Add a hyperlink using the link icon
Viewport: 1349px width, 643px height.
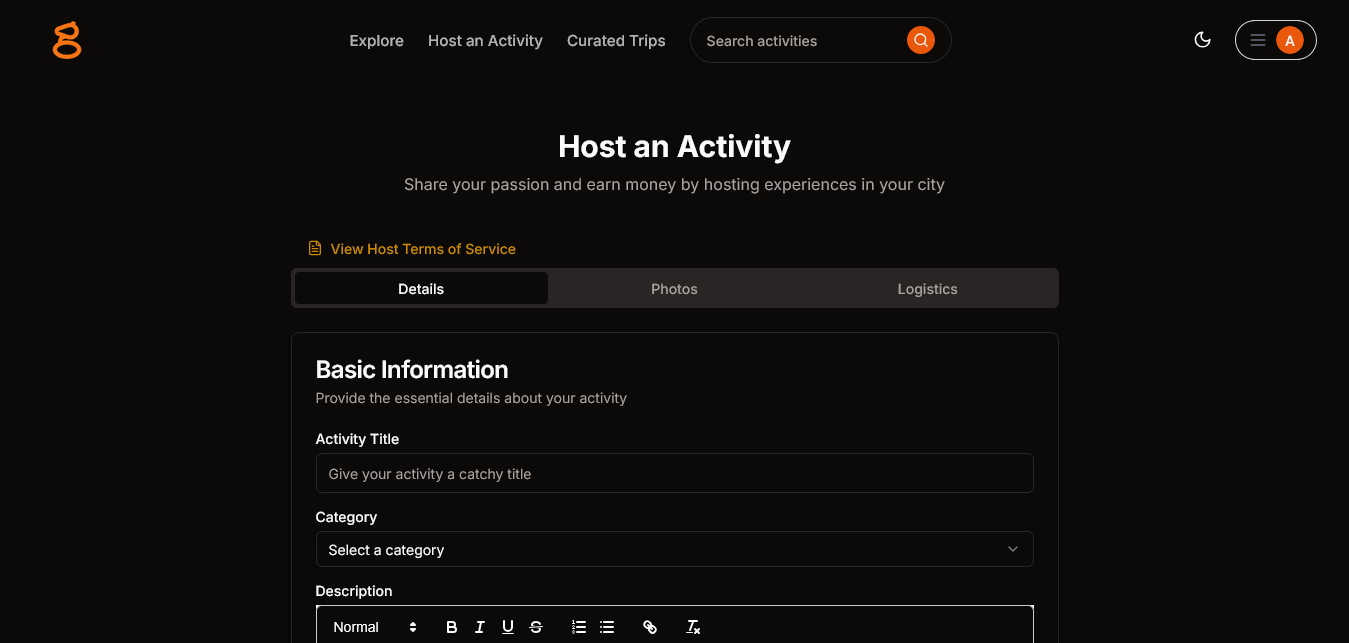click(x=650, y=626)
